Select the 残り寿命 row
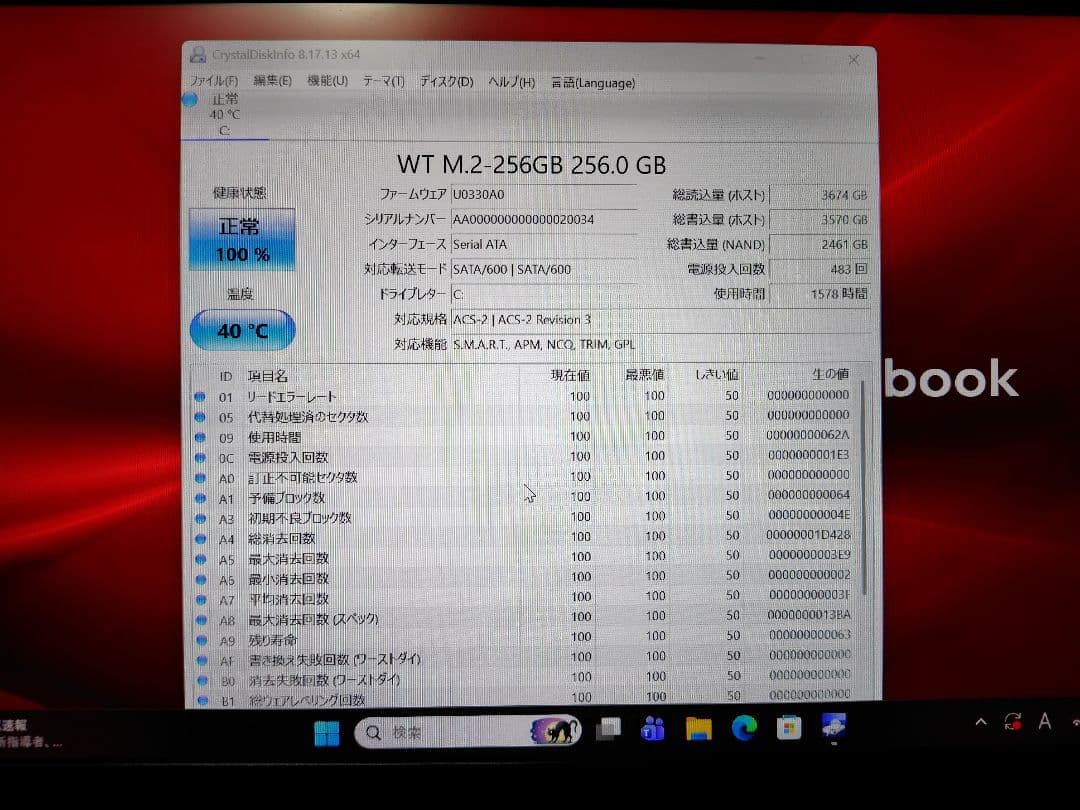This screenshot has width=1080, height=810. 526,638
